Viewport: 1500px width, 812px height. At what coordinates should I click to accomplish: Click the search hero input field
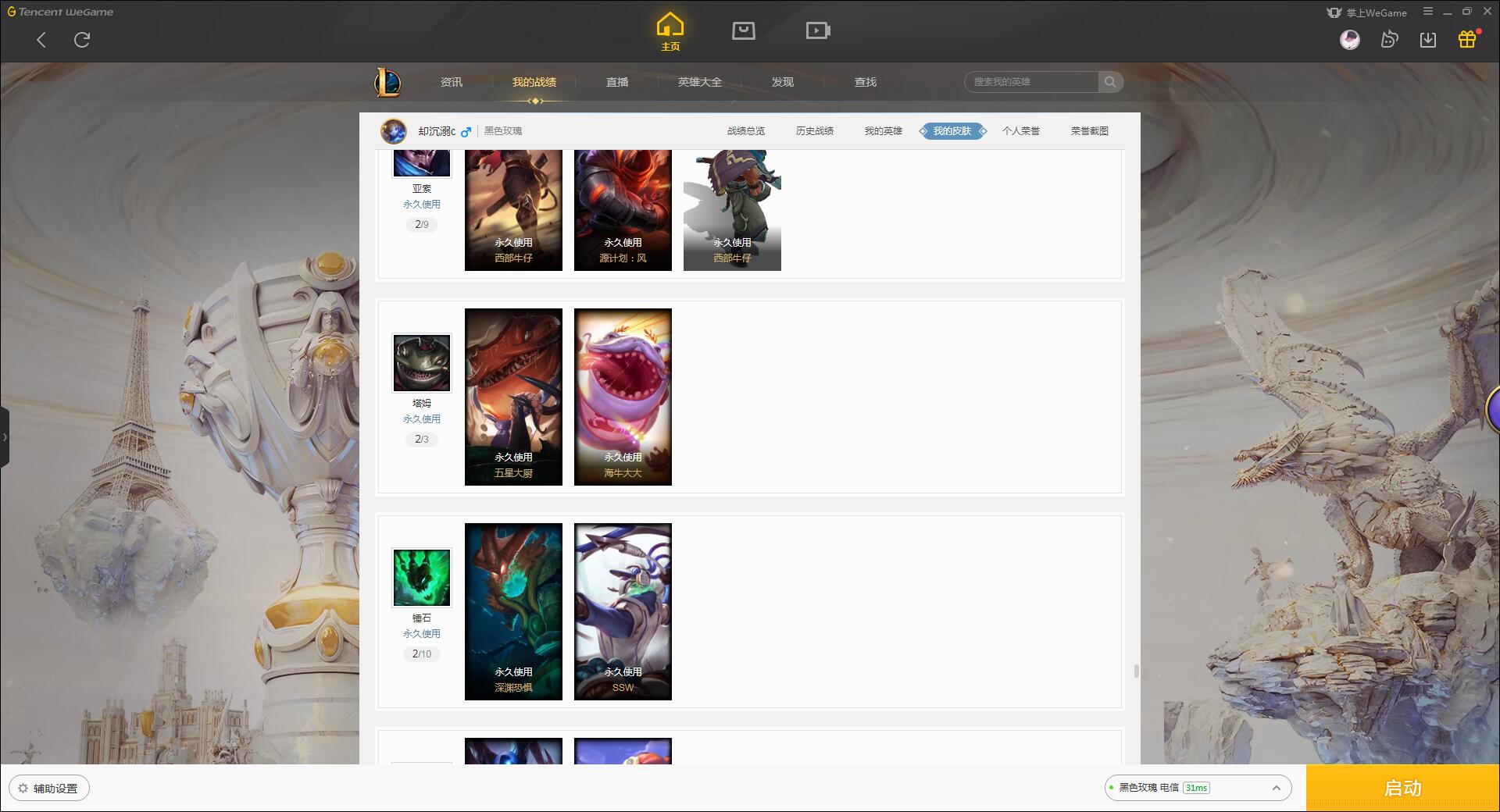pyautogui.click(x=1032, y=82)
